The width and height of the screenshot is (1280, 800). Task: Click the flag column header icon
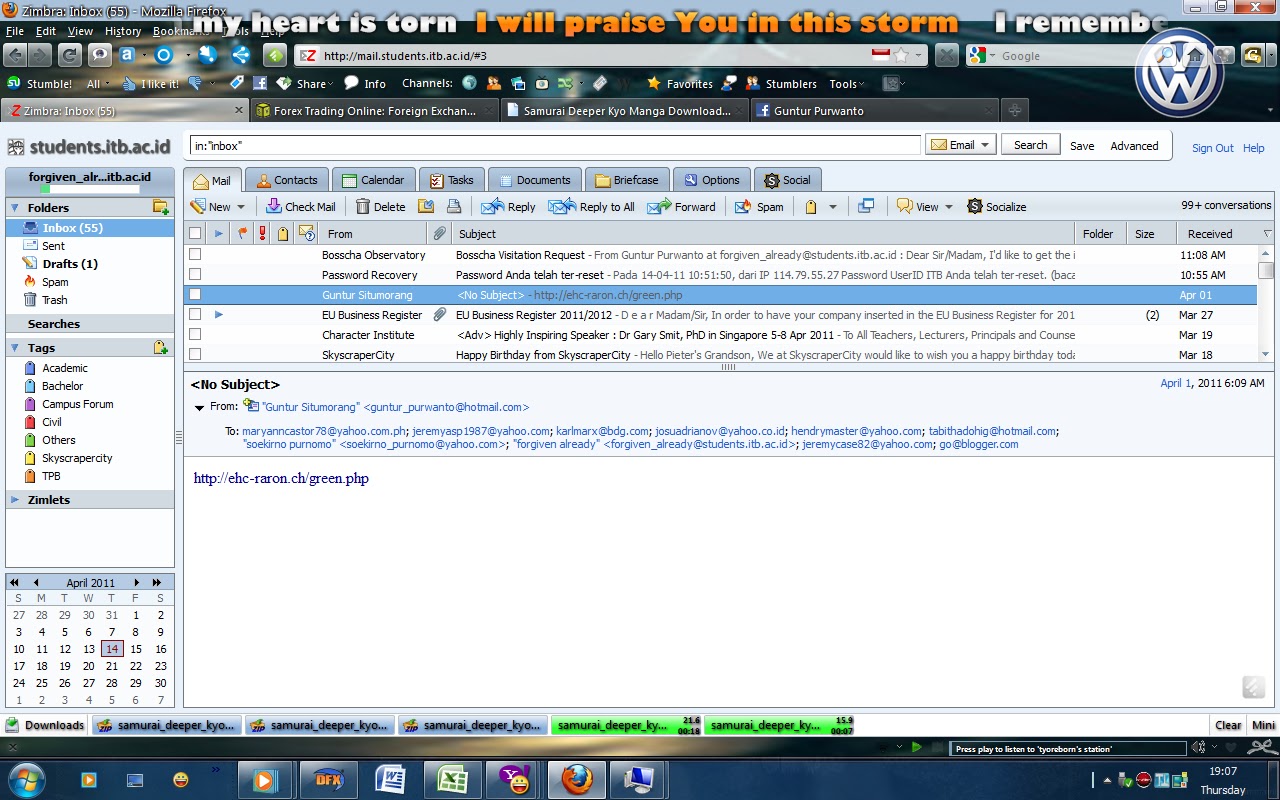coord(241,233)
